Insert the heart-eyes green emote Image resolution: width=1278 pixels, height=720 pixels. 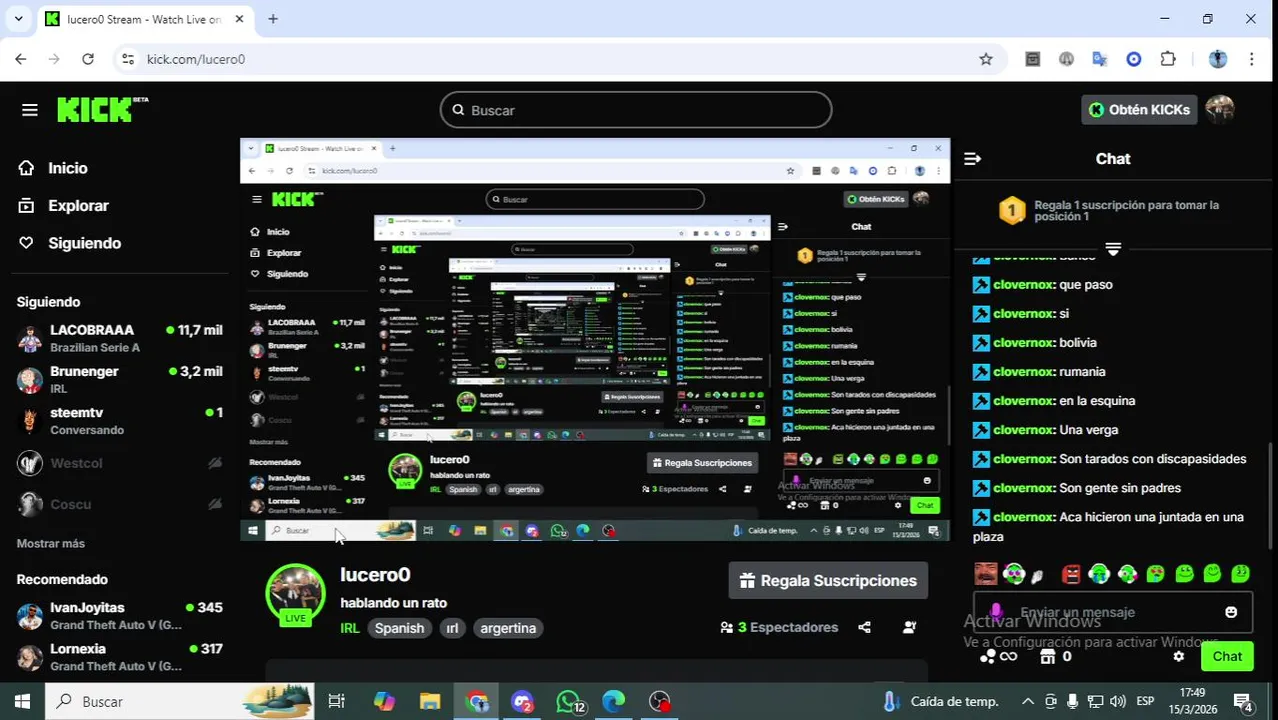click(1155, 574)
